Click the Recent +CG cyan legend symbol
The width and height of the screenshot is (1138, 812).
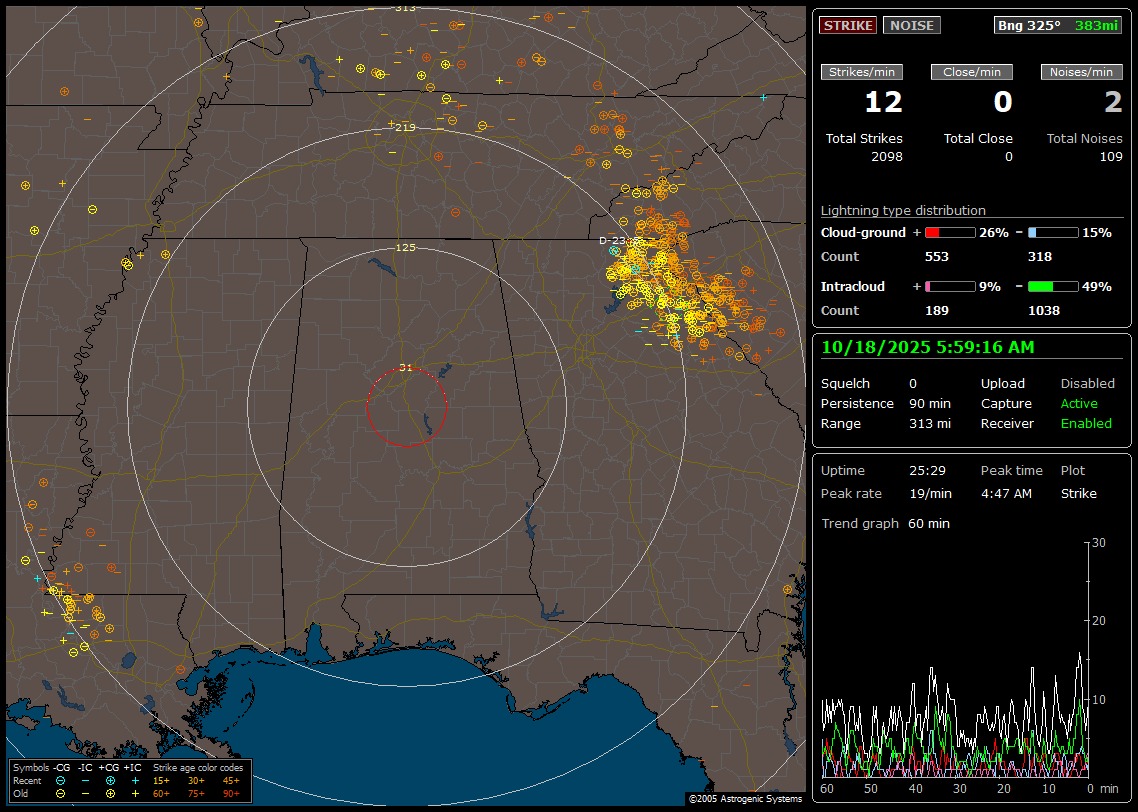tap(110, 780)
